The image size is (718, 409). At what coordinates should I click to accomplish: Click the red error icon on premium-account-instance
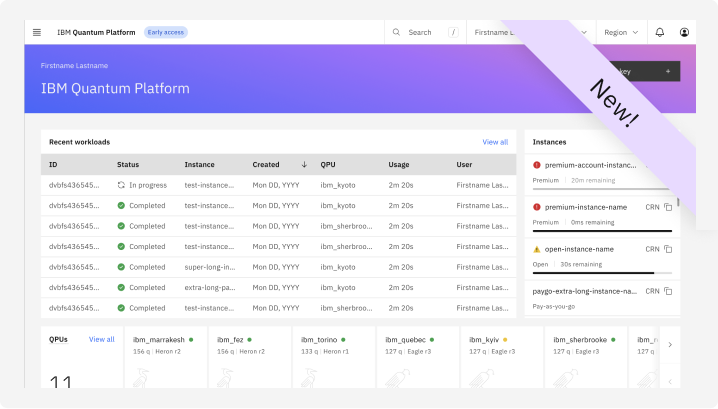click(x=537, y=165)
